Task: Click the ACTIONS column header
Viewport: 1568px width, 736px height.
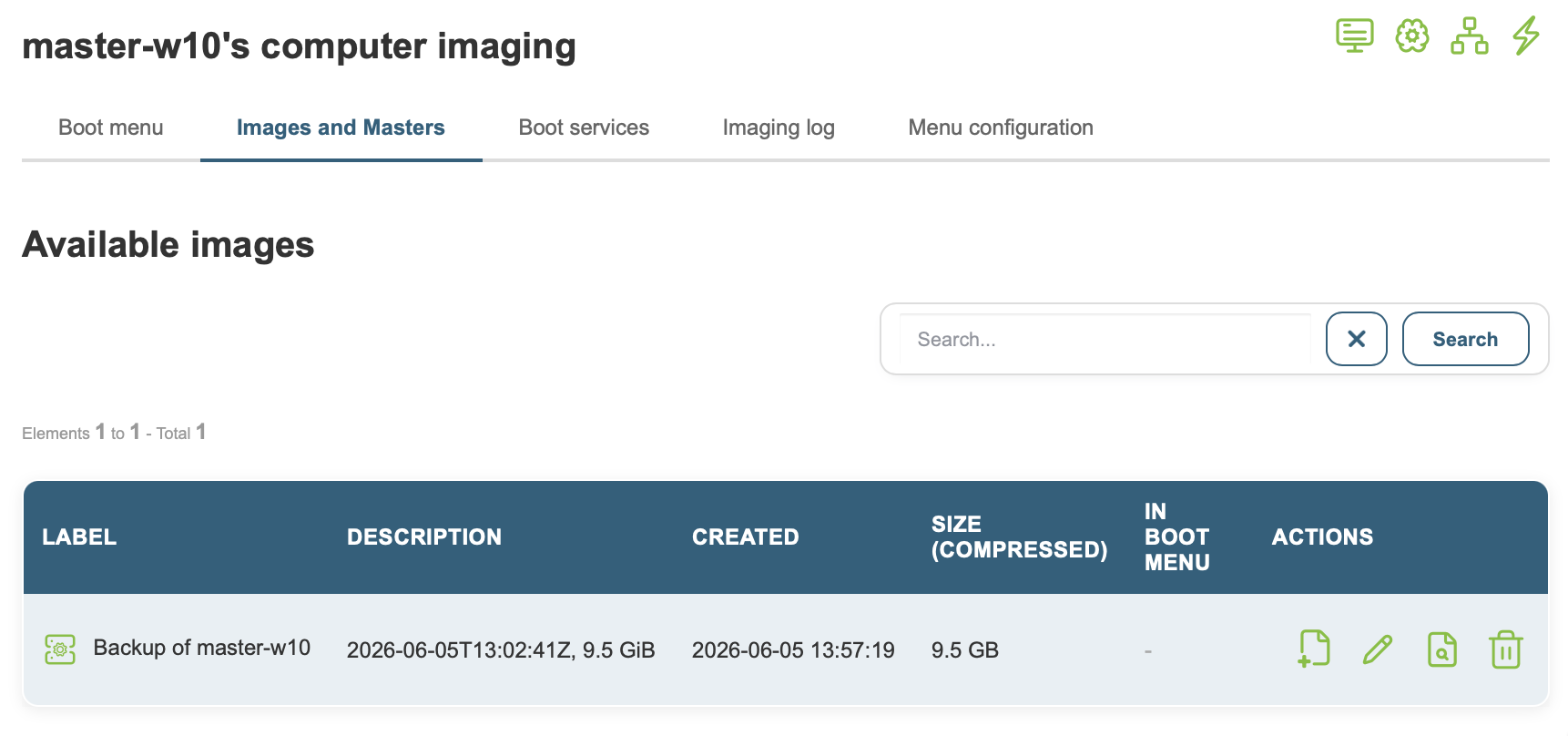Action: [1322, 537]
